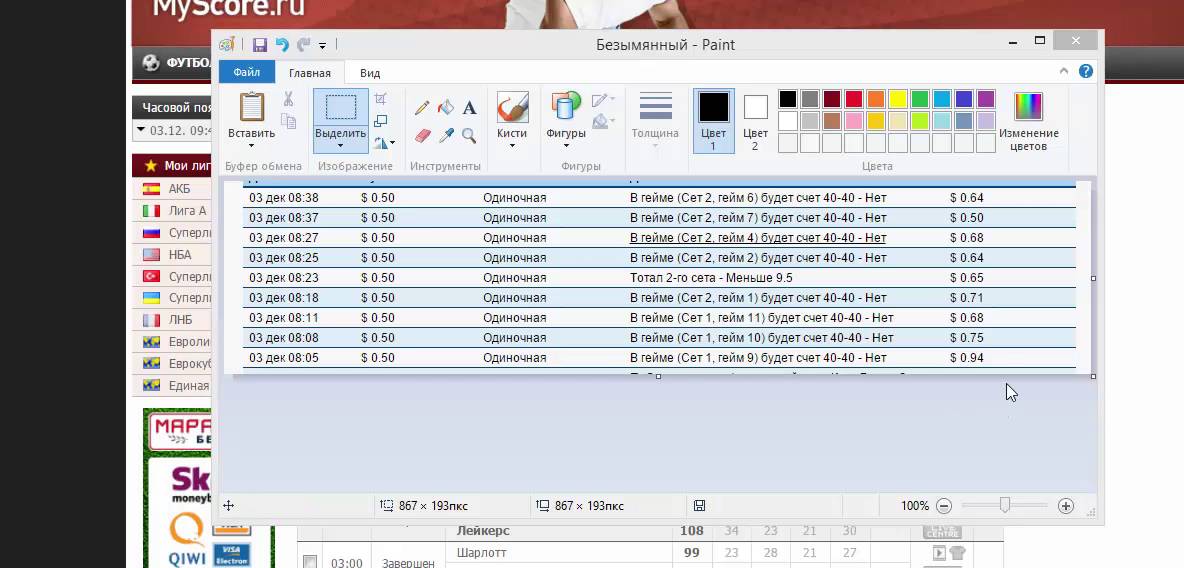Click the Save icon in Paint's quick access toolbar
The width and height of the screenshot is (1184, 568).
[260, 45]
